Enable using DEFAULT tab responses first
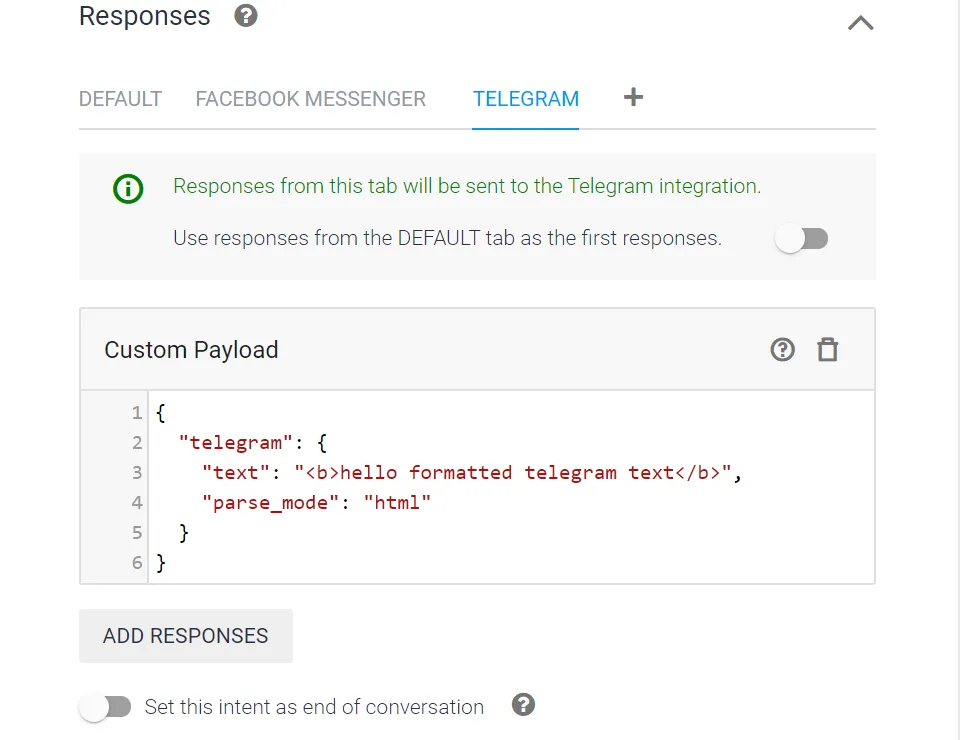This screenshot has height=740, width=964. (x=802, y=239)
